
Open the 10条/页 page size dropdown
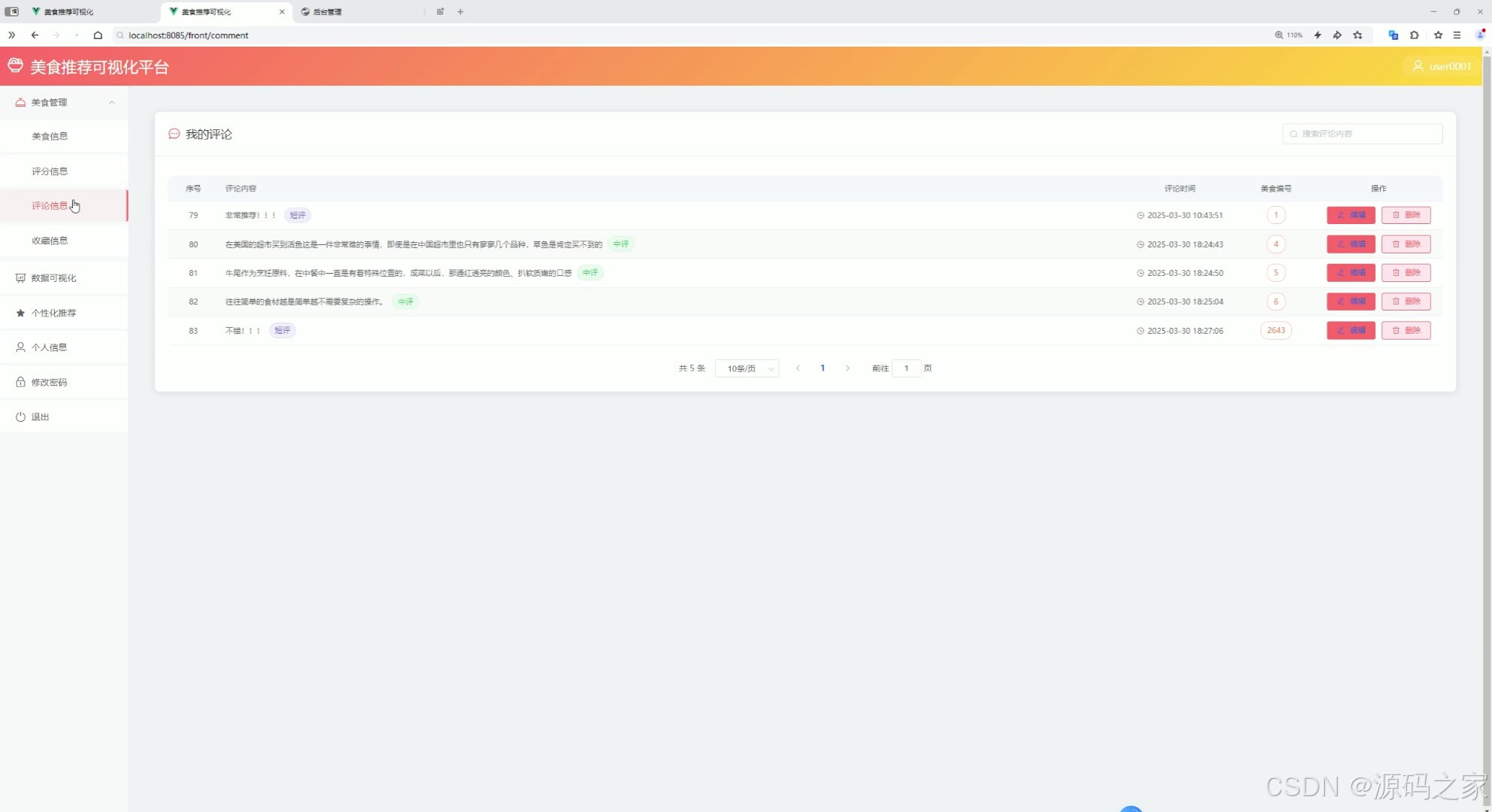pos(747,368)
